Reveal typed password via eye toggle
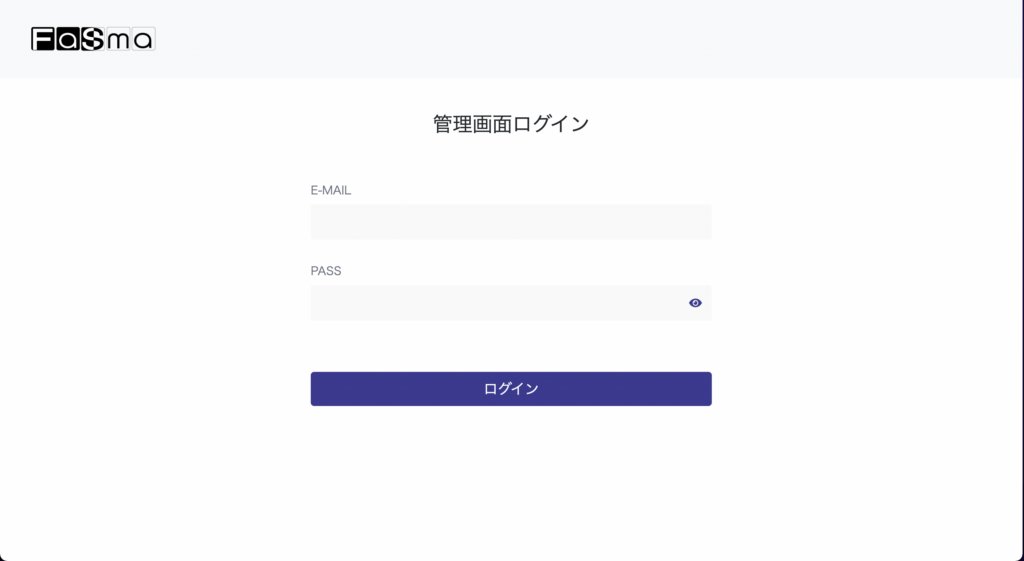This screenshot has width=1024, height=561. tap(695, 303)
